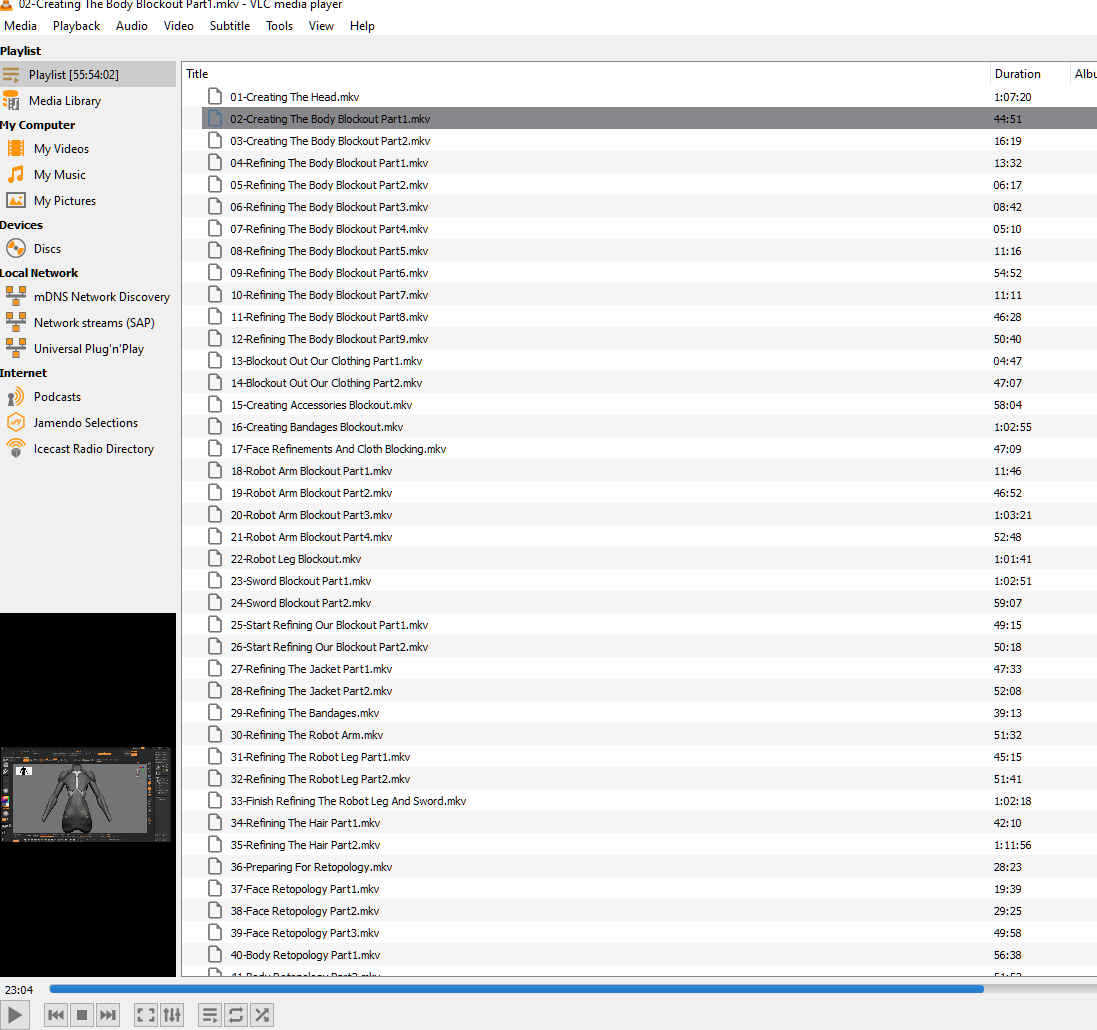Open Podcasts under Internet
Screen dimensions: 1097x1030
click(88, 397)
